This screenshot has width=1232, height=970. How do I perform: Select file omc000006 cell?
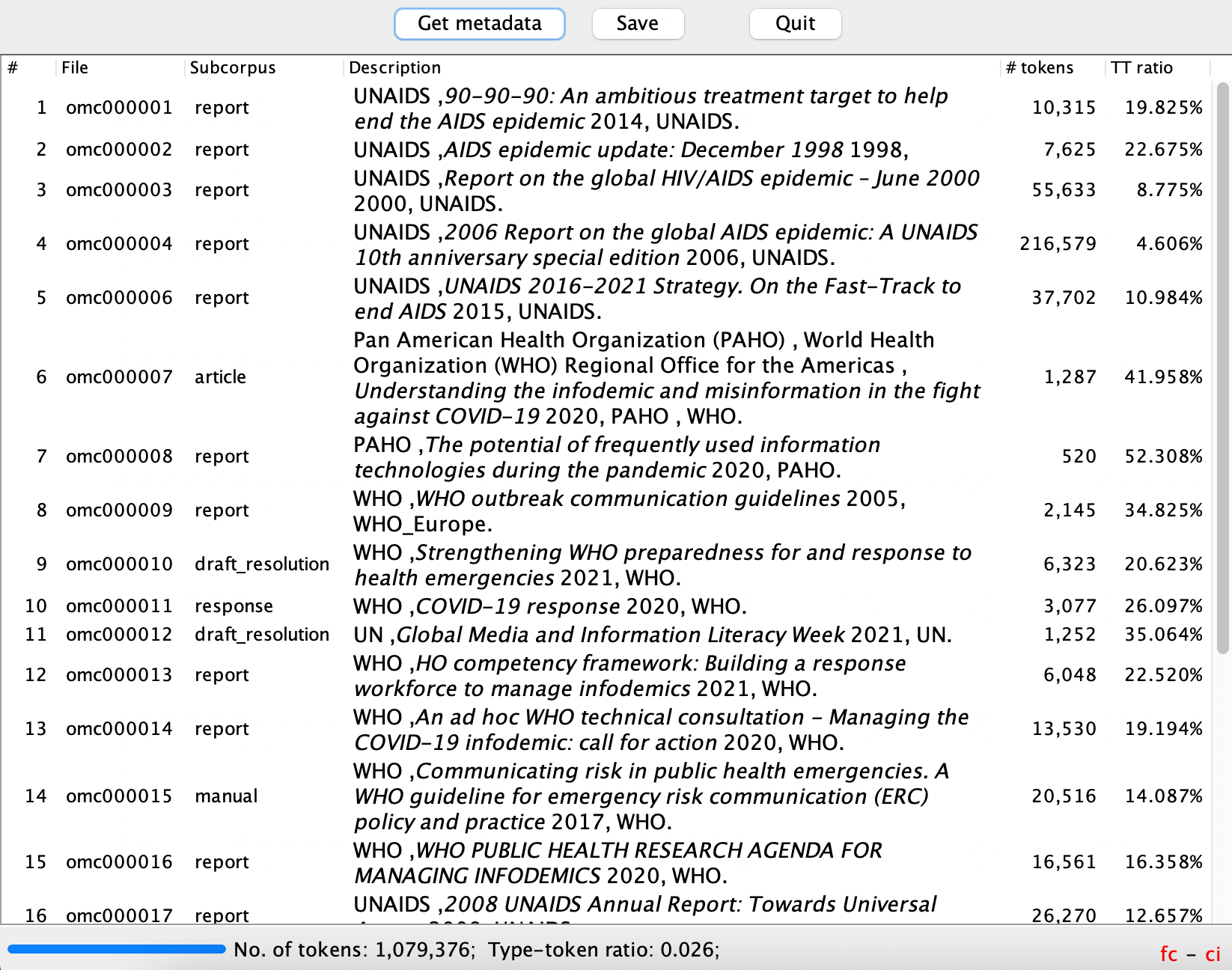click(119, 298)
